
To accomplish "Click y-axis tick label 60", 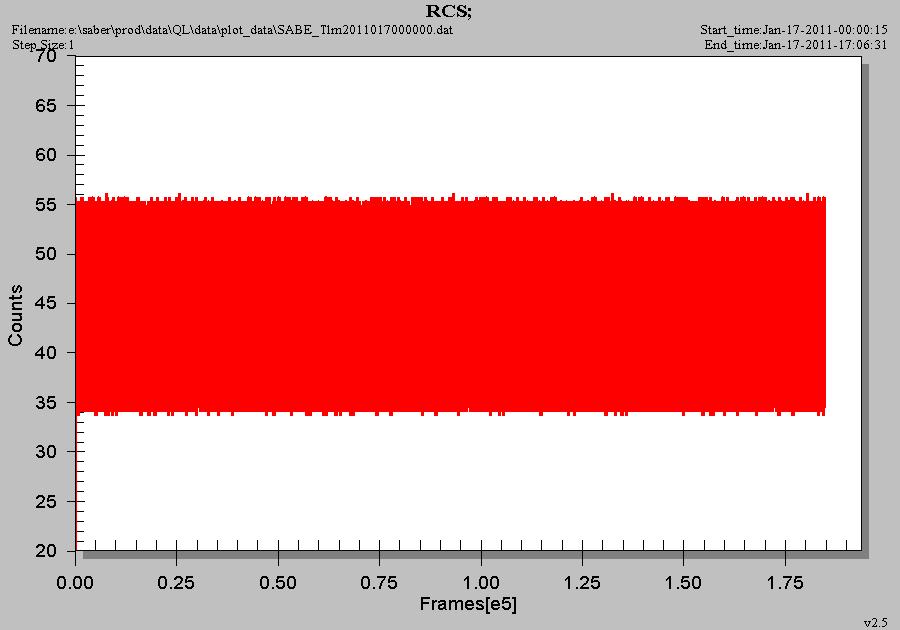I will tap(46, 155).
